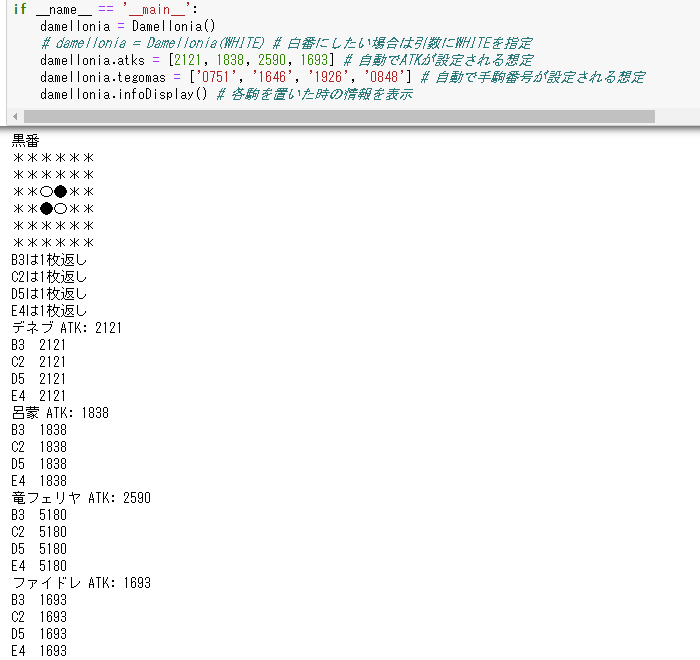Click the string '0751' in tegomas list
The height and width of the screenshot is (660, 700).
click(216, 77)
